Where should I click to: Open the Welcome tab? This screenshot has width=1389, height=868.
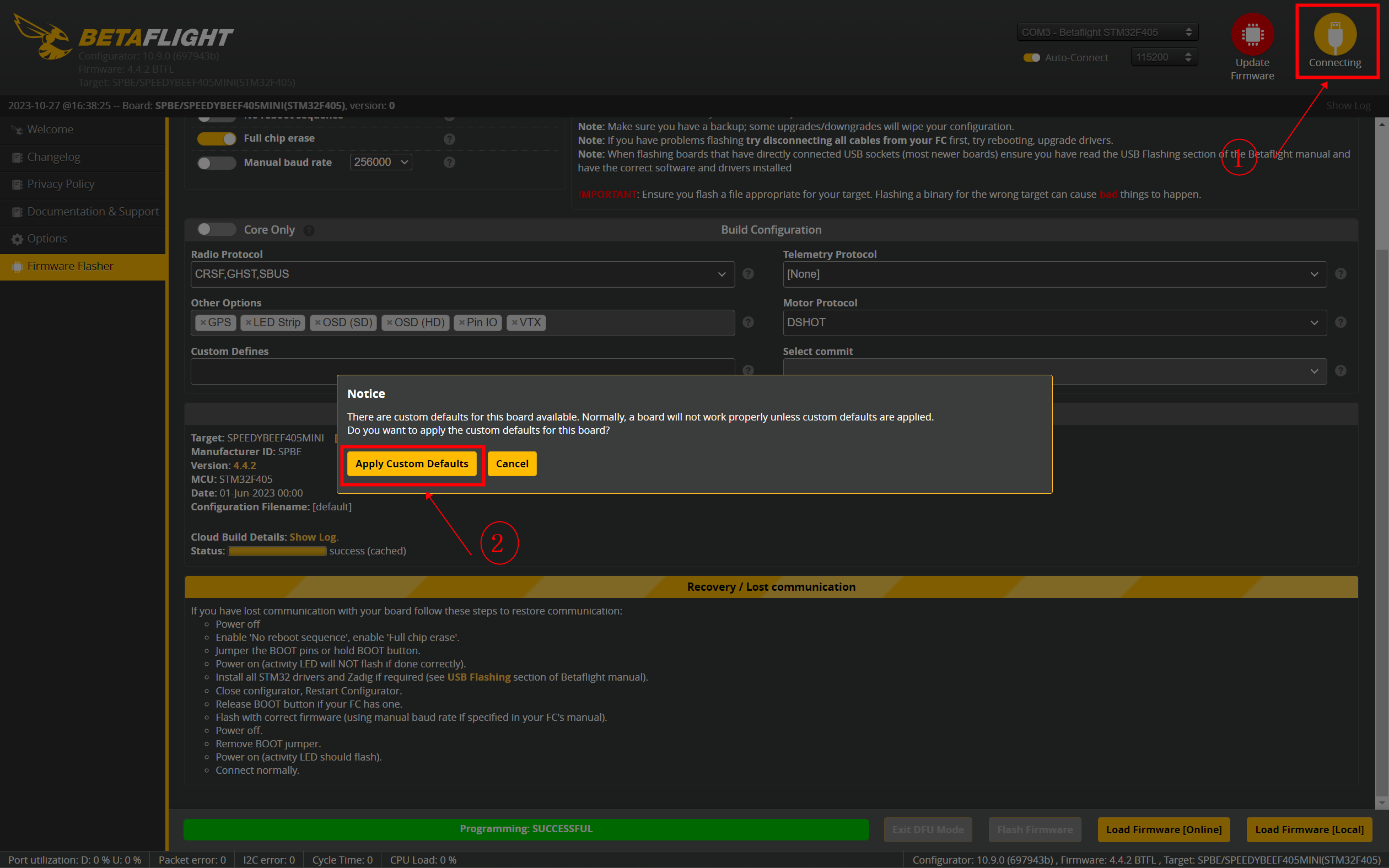coord(83,130)
